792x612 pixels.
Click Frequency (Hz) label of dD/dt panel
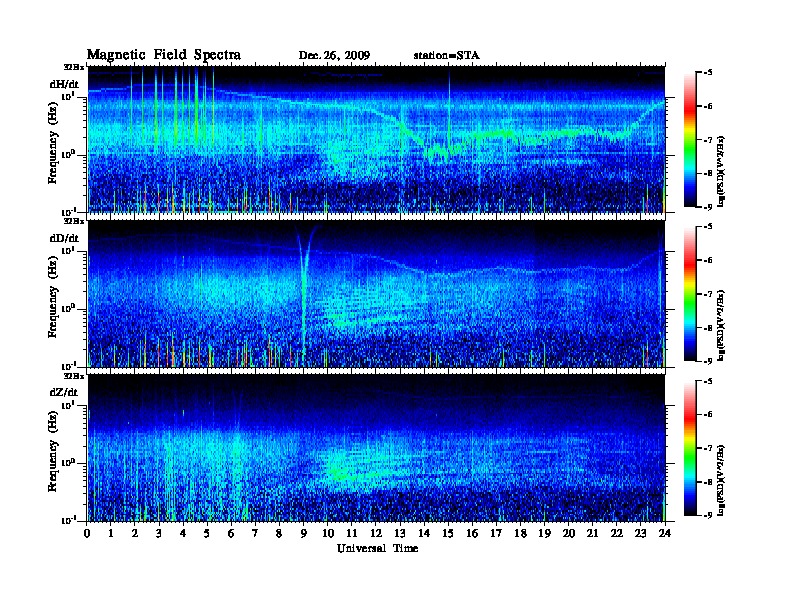click(x=53, y=298)
